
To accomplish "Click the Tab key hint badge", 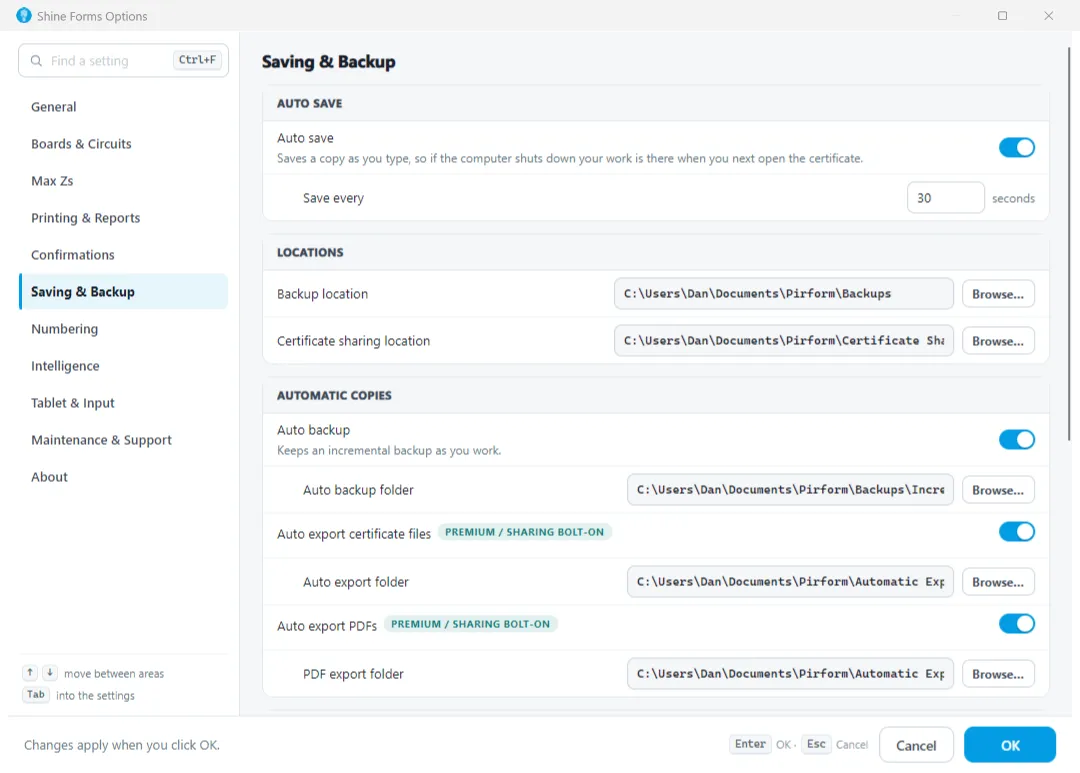I will 36,694.
